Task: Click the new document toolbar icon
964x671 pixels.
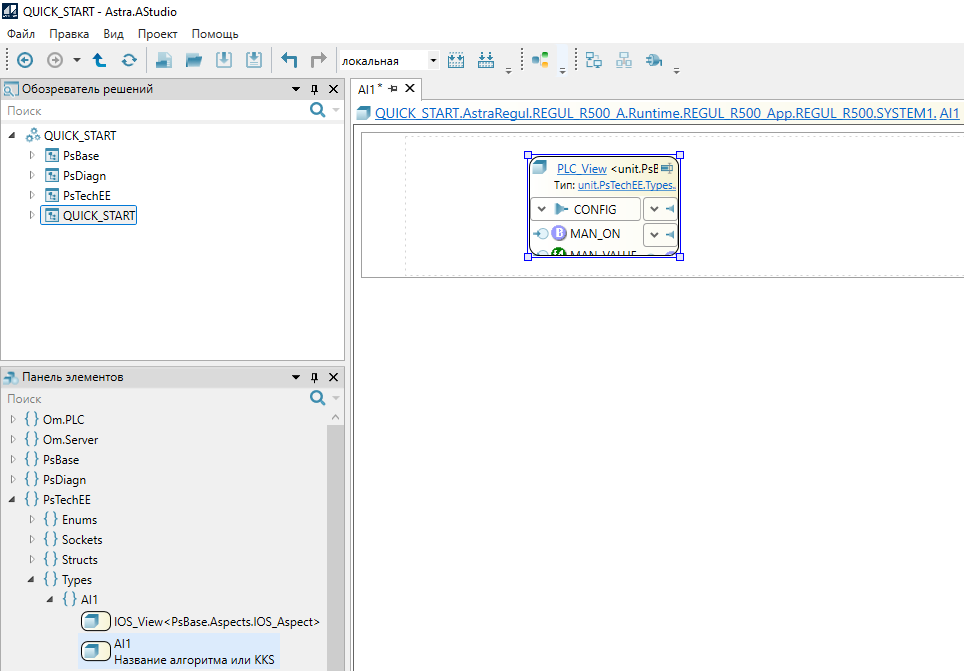Action: (163, 60)
